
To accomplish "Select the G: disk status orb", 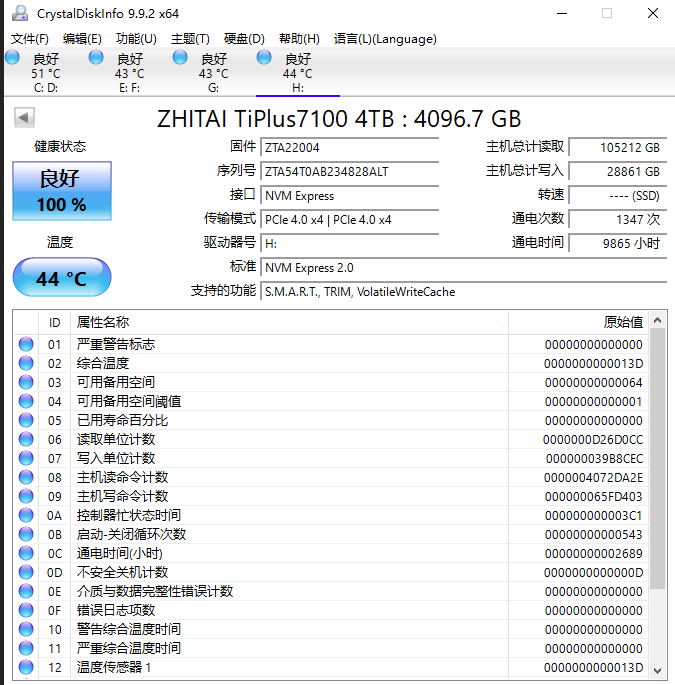I will (x=180, y=57).
